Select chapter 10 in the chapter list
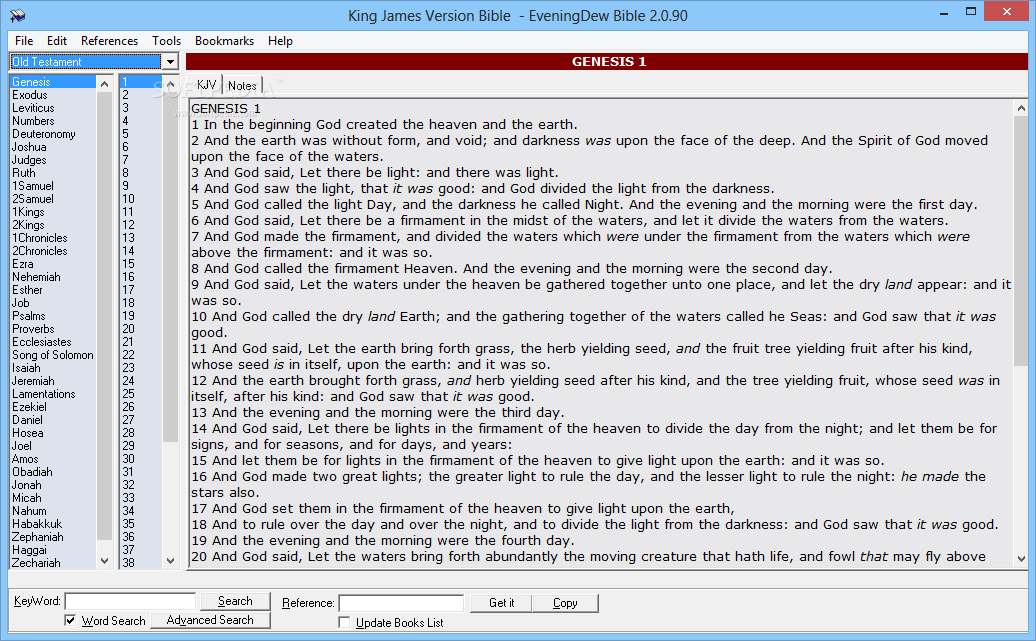Screen dimensions: 1036x641 [x=141, y=199]
